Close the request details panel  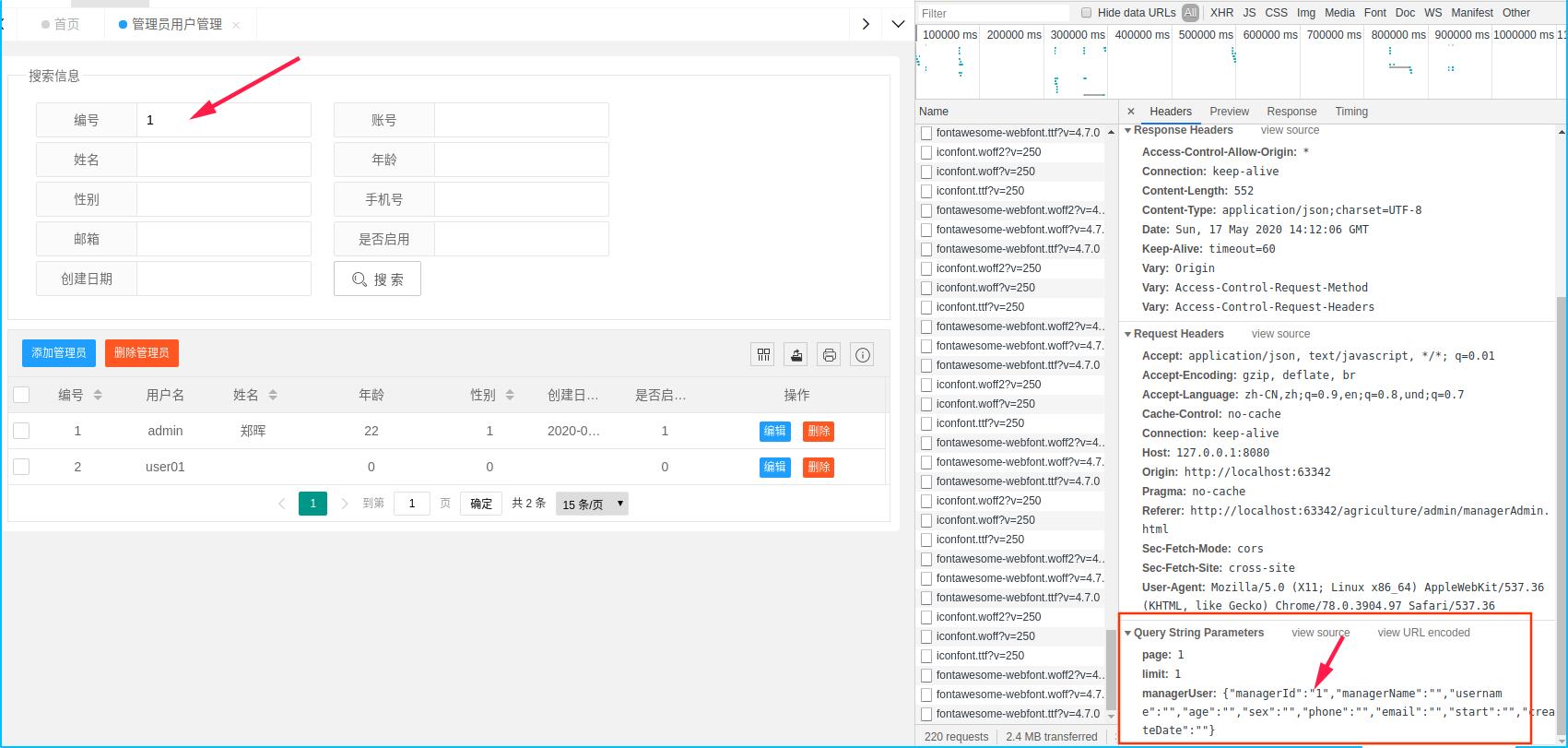pyautogui.click(x=1131, y=112)
